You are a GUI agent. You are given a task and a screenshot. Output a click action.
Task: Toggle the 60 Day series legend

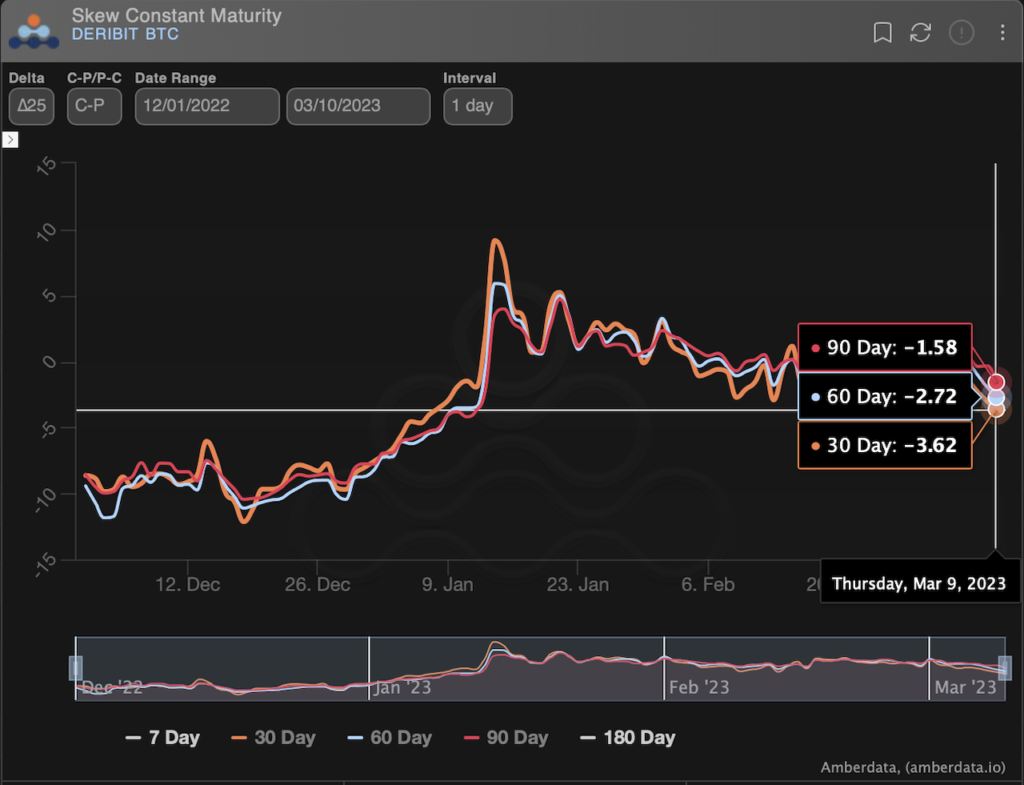[x=390, y=738]
